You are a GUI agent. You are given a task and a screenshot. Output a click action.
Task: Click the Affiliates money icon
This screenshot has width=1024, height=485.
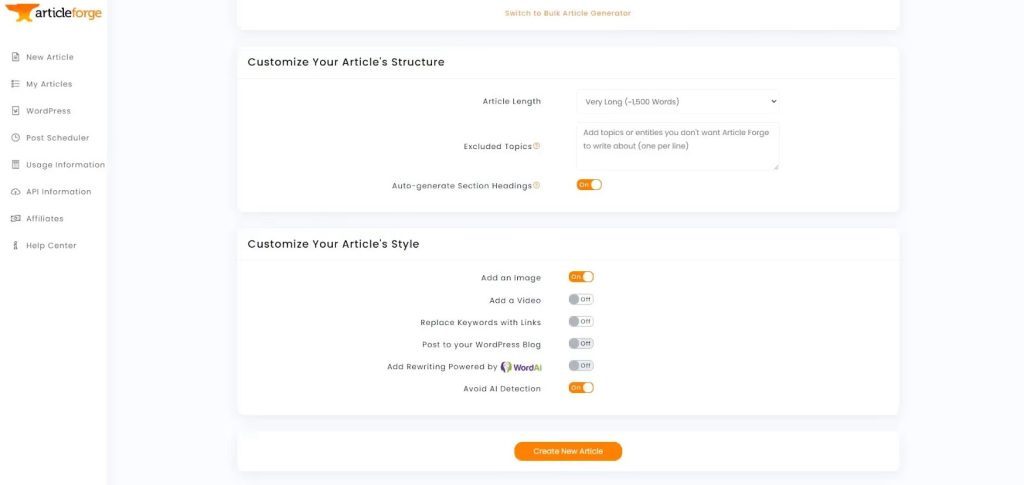16,219
